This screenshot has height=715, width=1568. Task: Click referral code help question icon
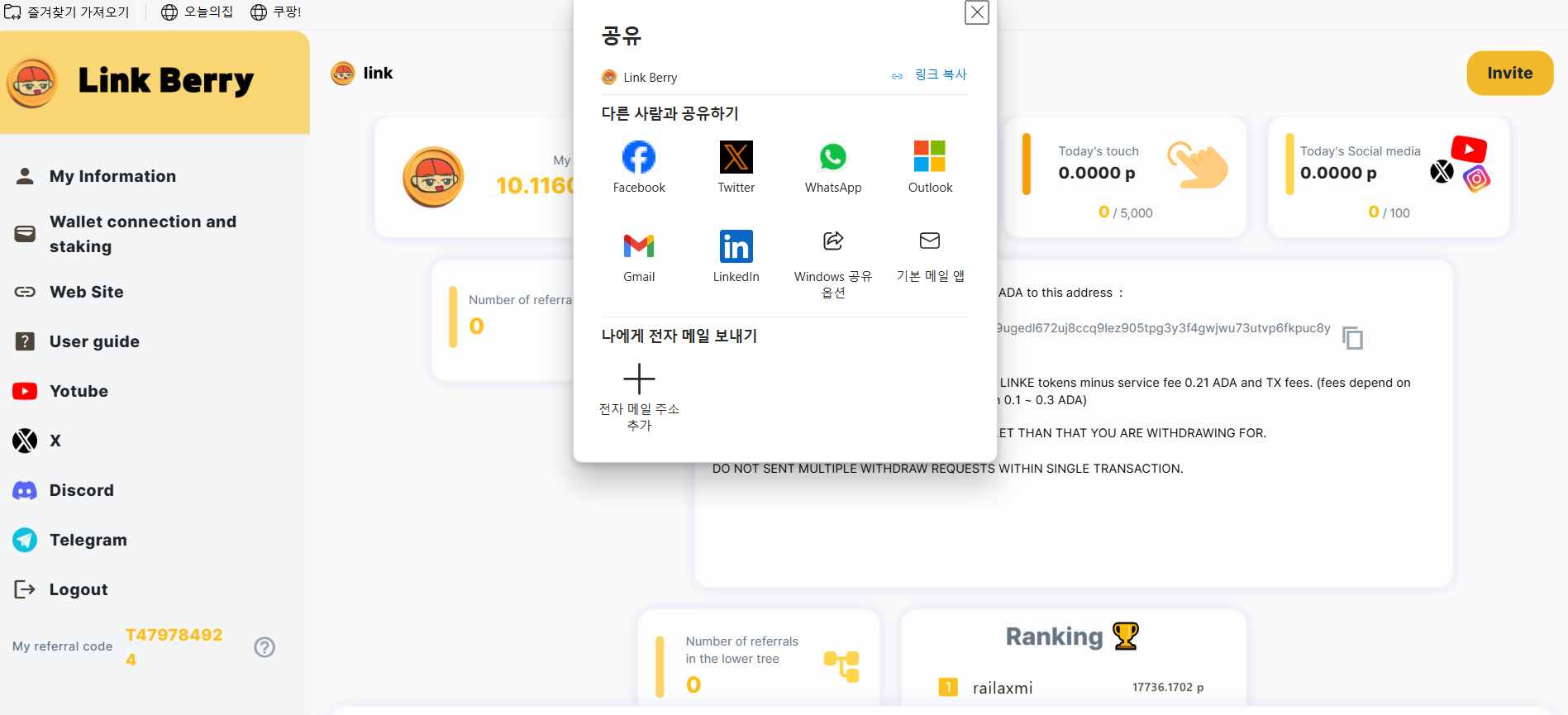(x=265, y=647)
